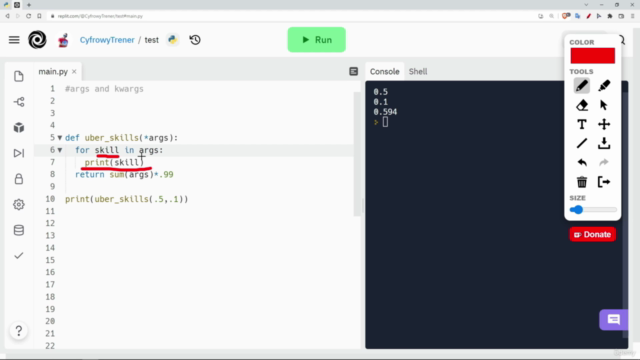
Task: Click the red Donate button
Action: pos(593,234)
